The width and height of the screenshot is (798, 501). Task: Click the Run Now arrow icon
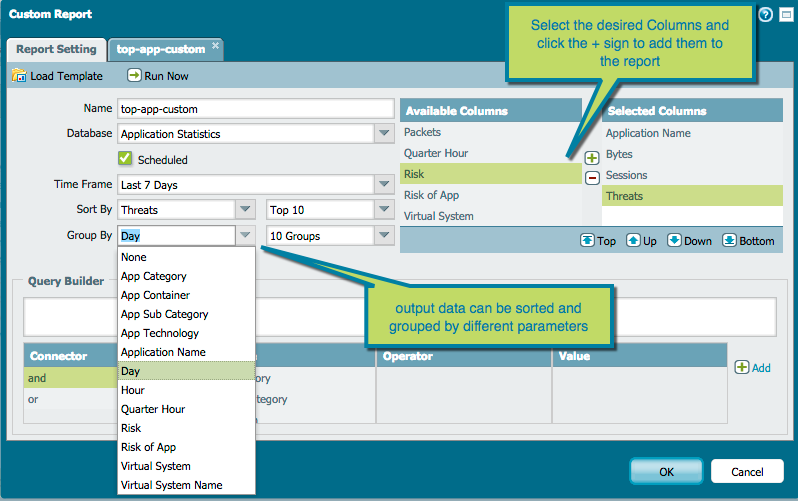tap(134, 75)
